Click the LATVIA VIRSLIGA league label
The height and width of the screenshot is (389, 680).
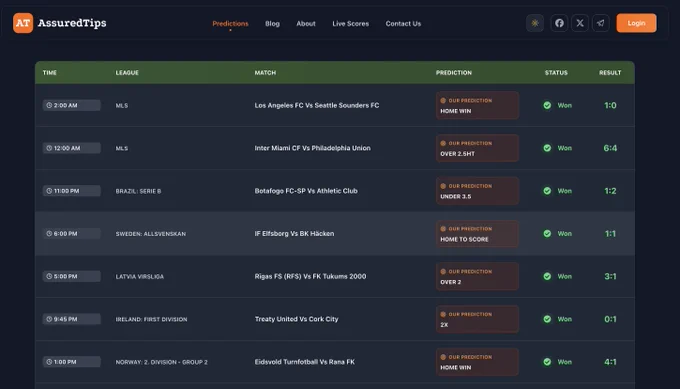140,276
